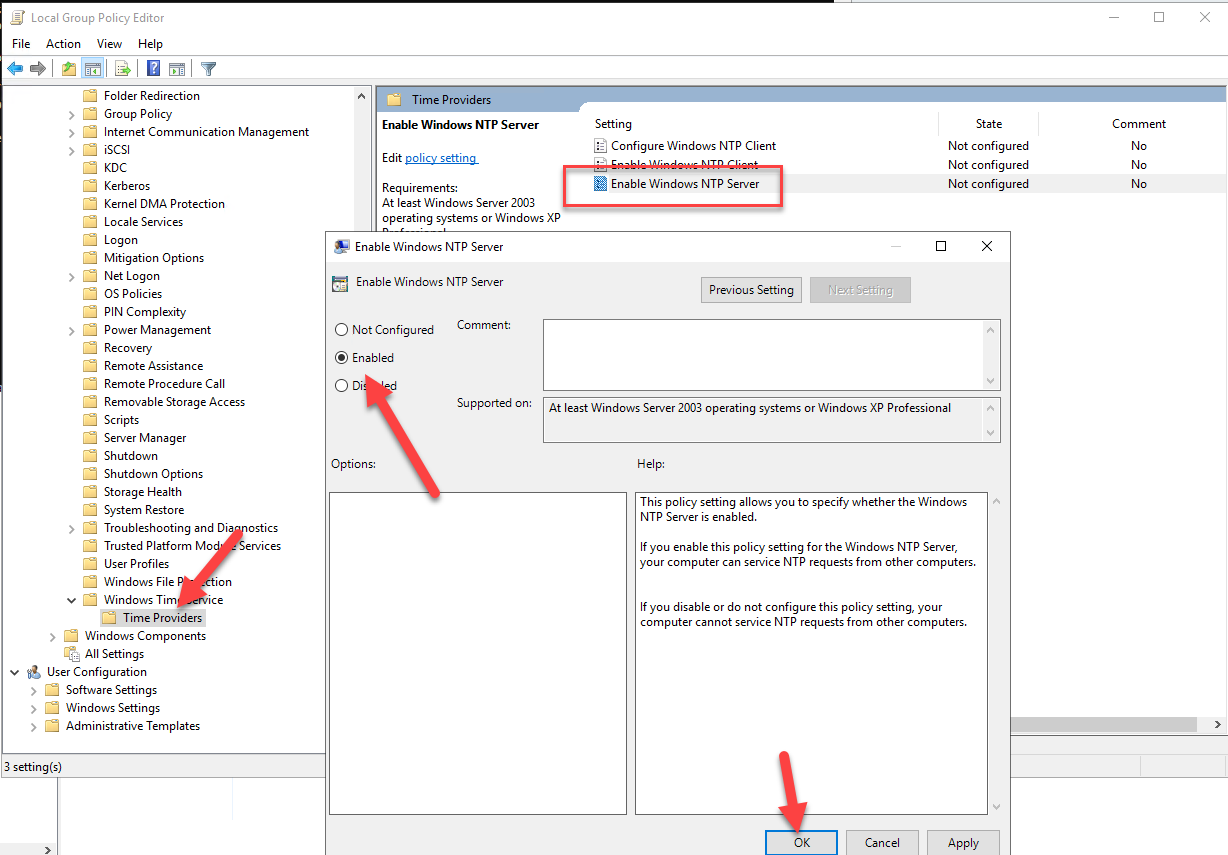
Task: Click the Filter funnel toolbar icon
Action: (x=208, y=69)
